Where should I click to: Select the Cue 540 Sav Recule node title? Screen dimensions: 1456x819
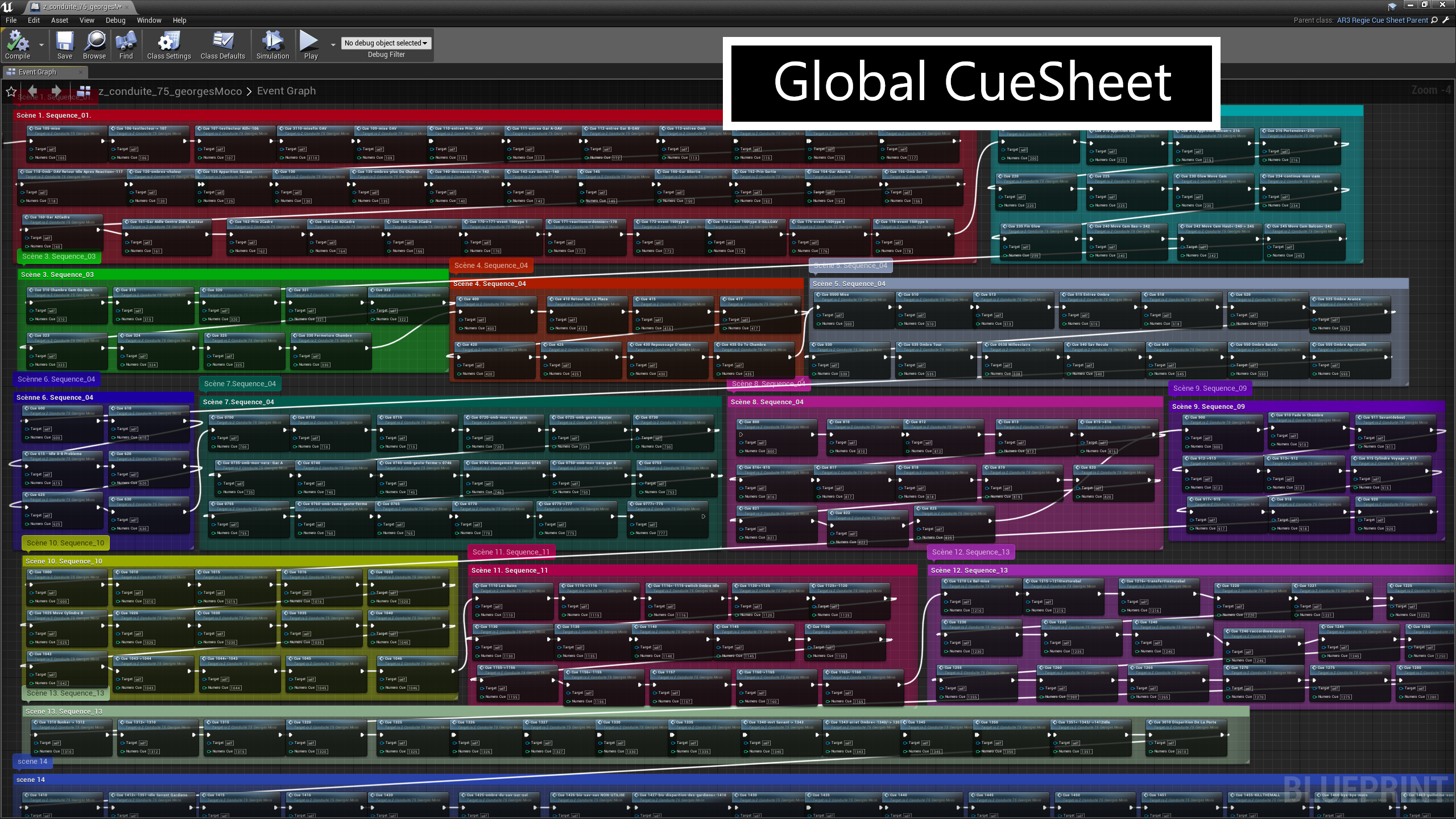click(x=1089, y=344)
